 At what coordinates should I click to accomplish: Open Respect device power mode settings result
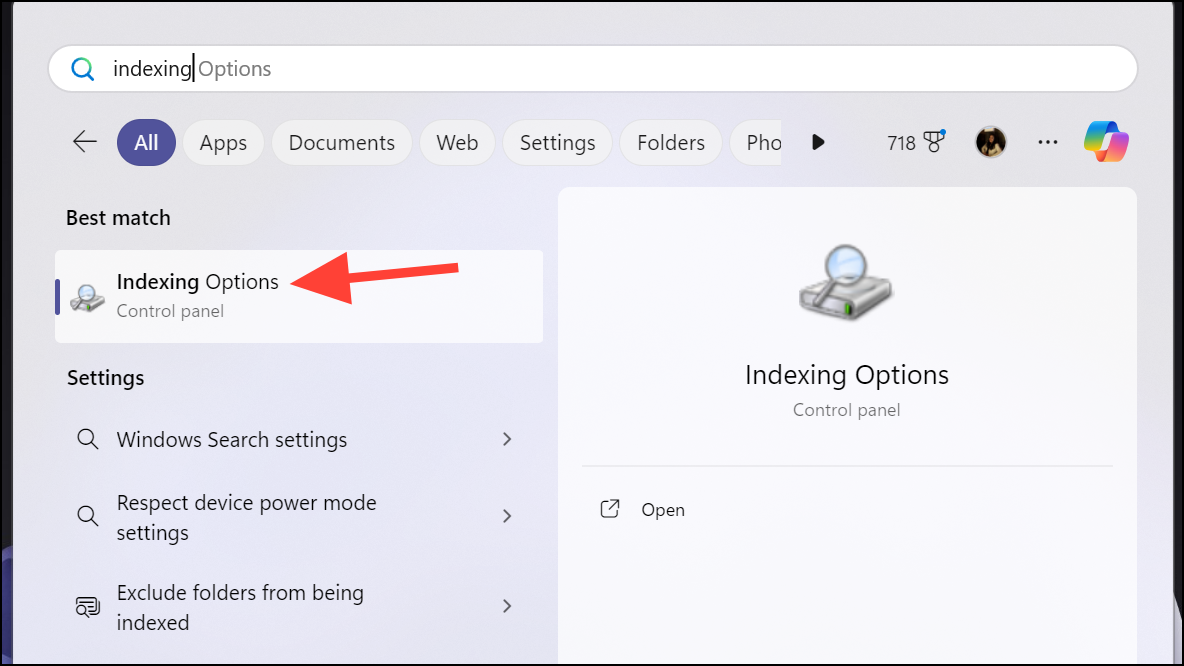pos(299,517)
